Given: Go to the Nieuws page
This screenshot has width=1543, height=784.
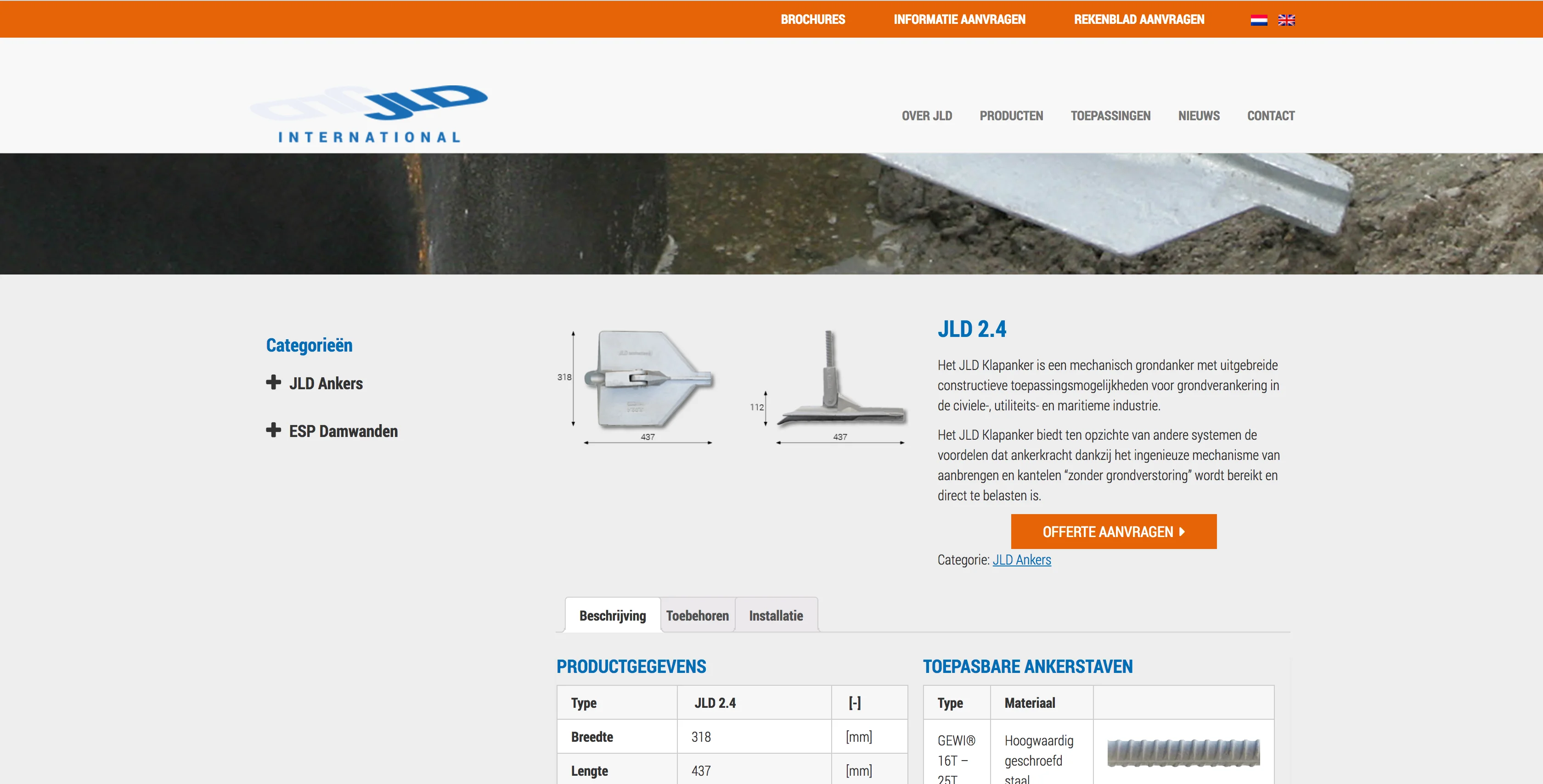Looking at the screenshot, I should [1199, 116].
